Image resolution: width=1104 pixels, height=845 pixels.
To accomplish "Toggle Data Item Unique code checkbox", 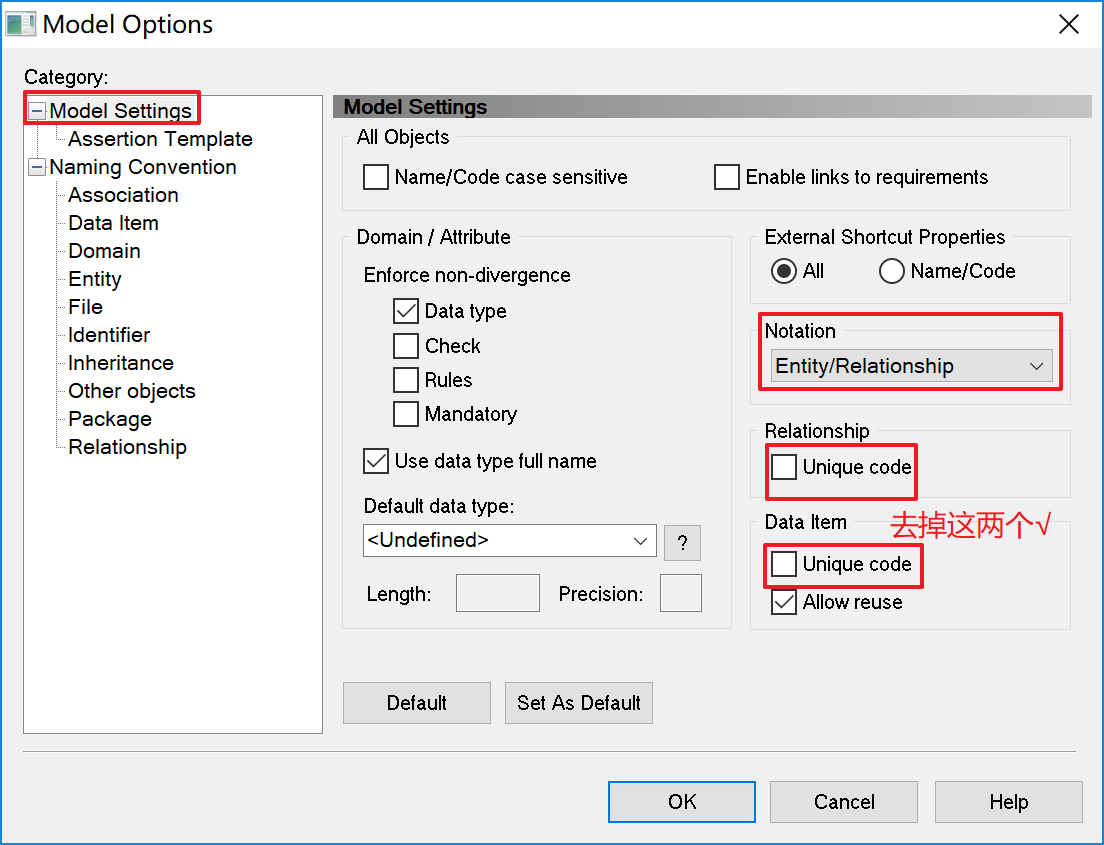I will (x=784, y=563).
